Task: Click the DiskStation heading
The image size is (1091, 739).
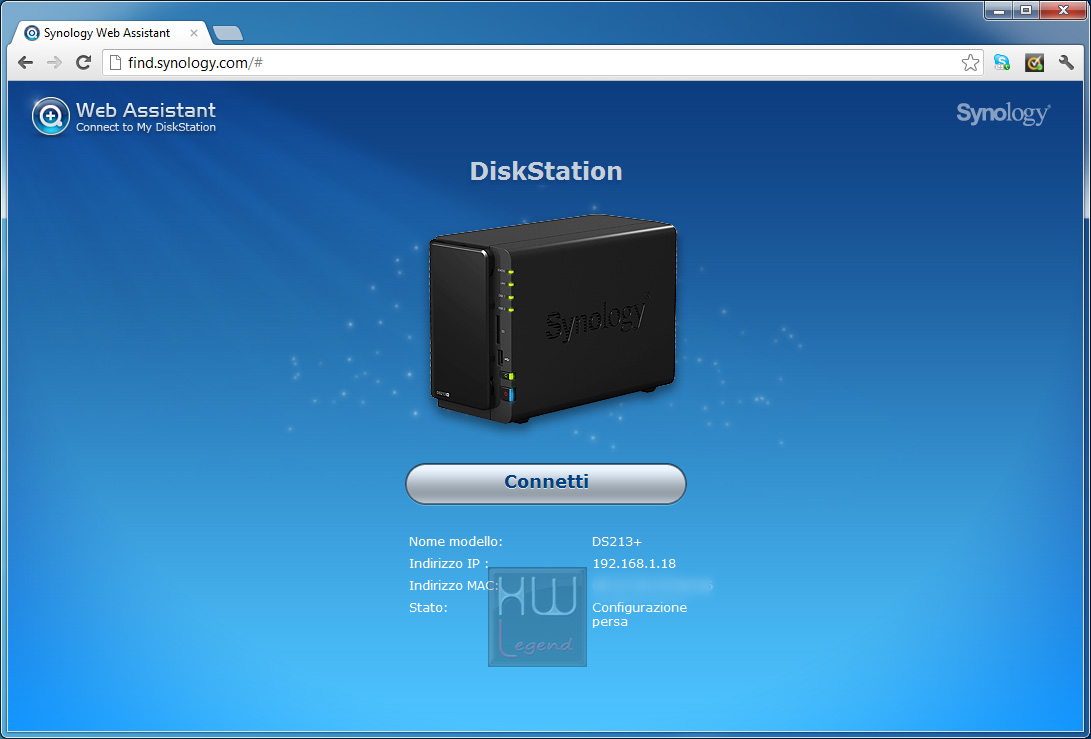Action: click(x=546, y=171)
